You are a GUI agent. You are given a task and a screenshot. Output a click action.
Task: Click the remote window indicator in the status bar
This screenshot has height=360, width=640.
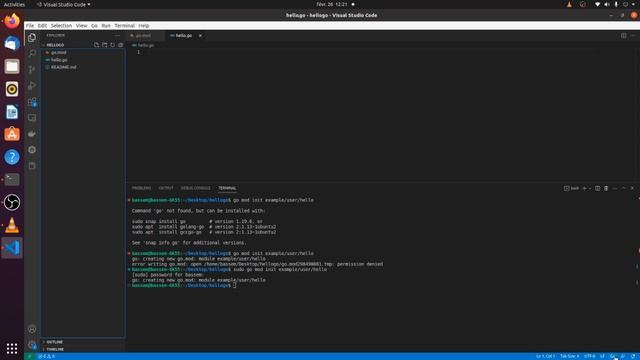click(x=29, y=356)
